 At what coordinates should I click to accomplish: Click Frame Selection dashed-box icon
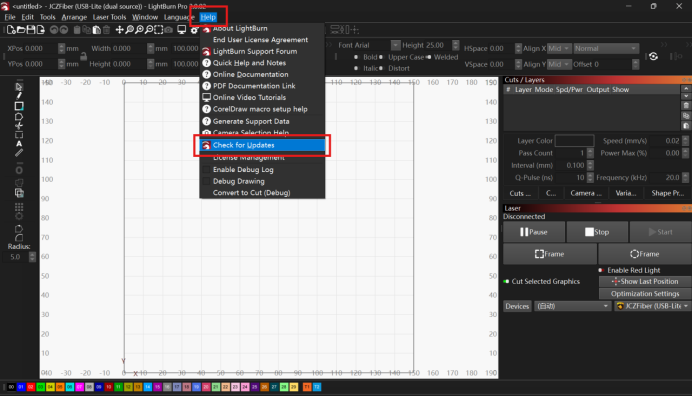158,30
